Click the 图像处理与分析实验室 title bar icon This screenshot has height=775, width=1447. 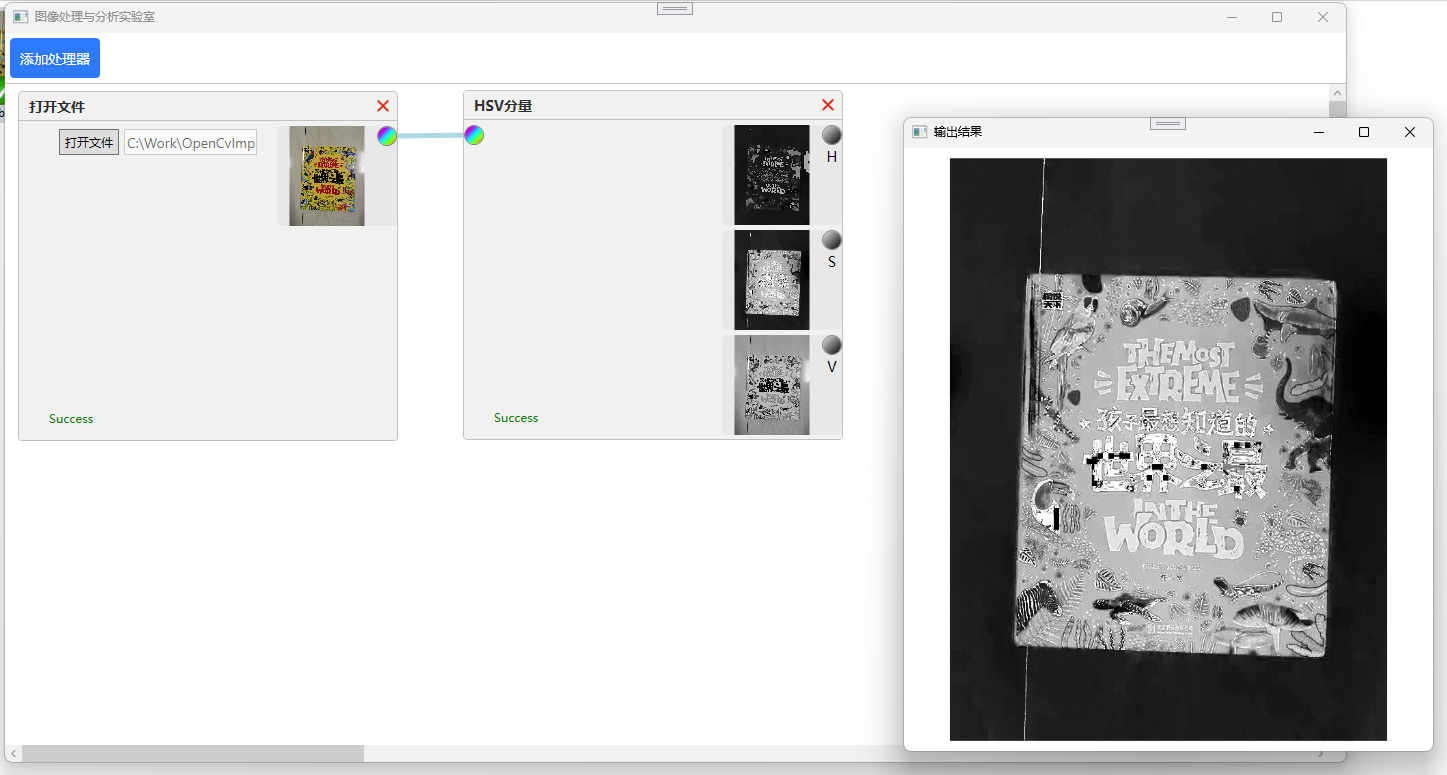coord(20,17)
